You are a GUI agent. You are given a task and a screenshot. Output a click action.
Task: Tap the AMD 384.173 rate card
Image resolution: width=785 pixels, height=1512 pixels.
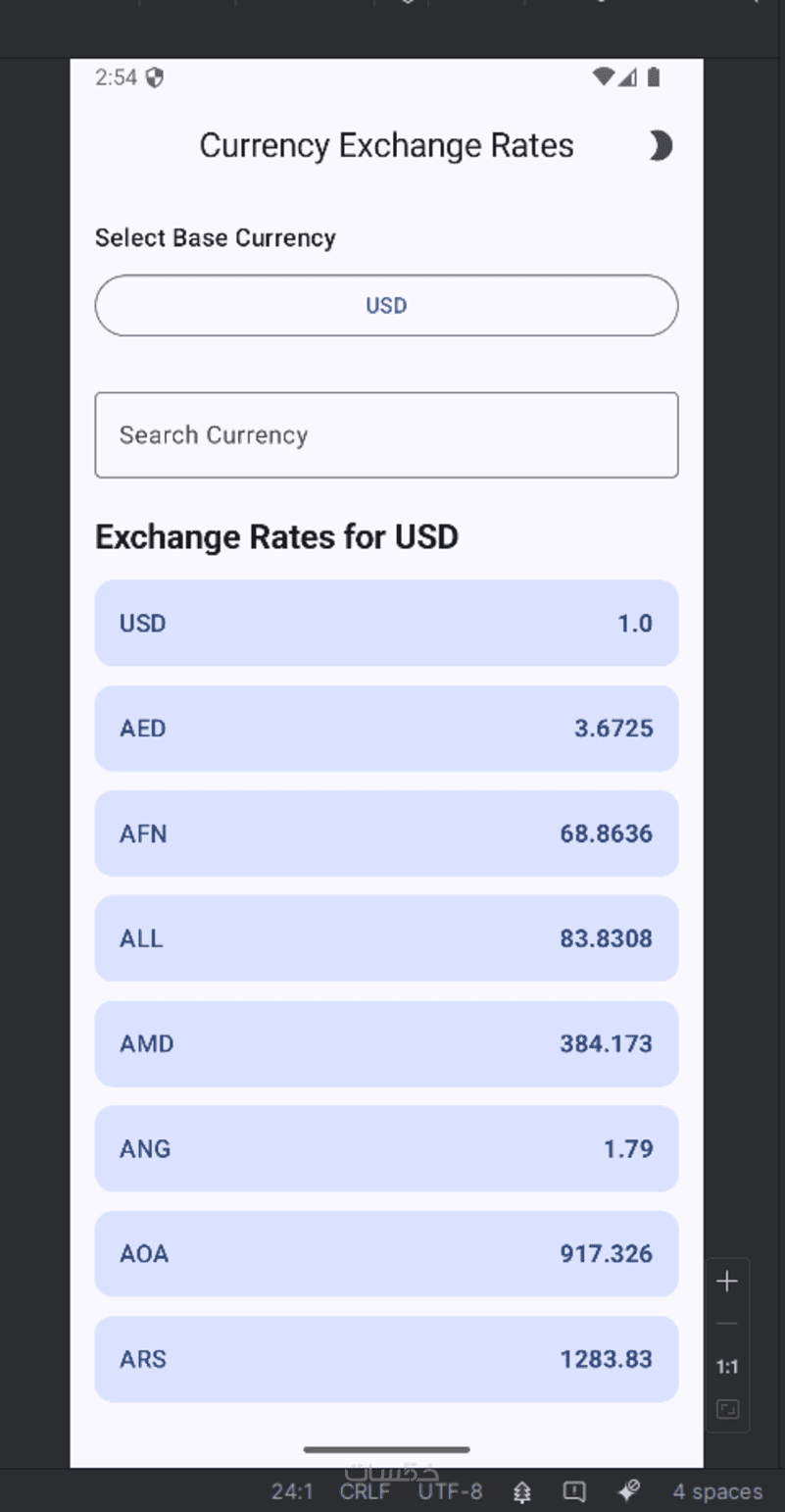(386, 1043)
